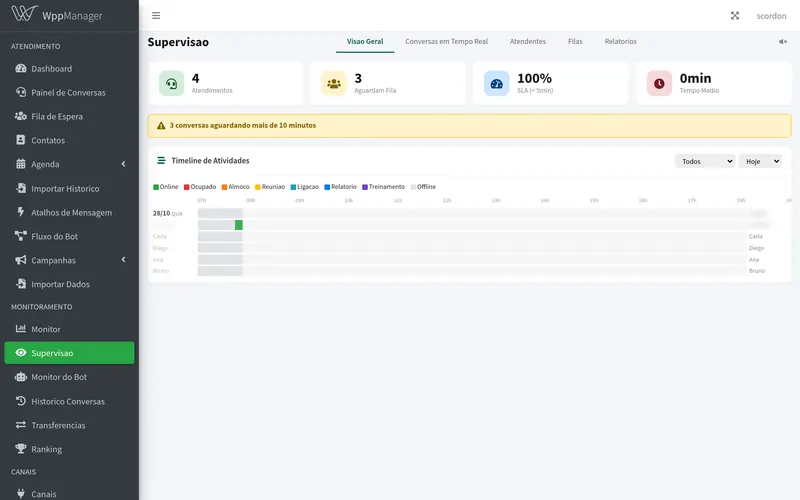Open the scordon user menu
Screen dimensions: 800x500
(771, 16)
